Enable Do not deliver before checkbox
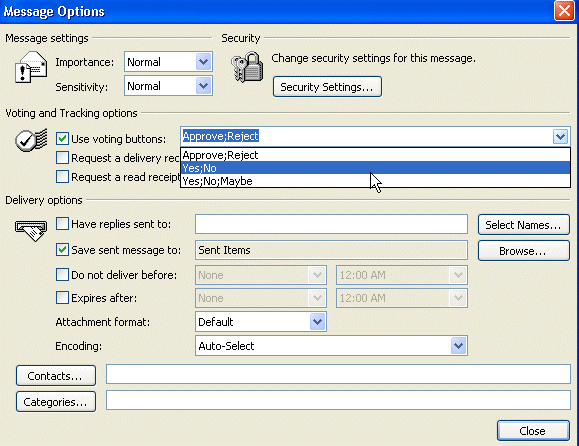Viewport: 579px width, 446px height. pyautogui.click(x=62, y=275)
